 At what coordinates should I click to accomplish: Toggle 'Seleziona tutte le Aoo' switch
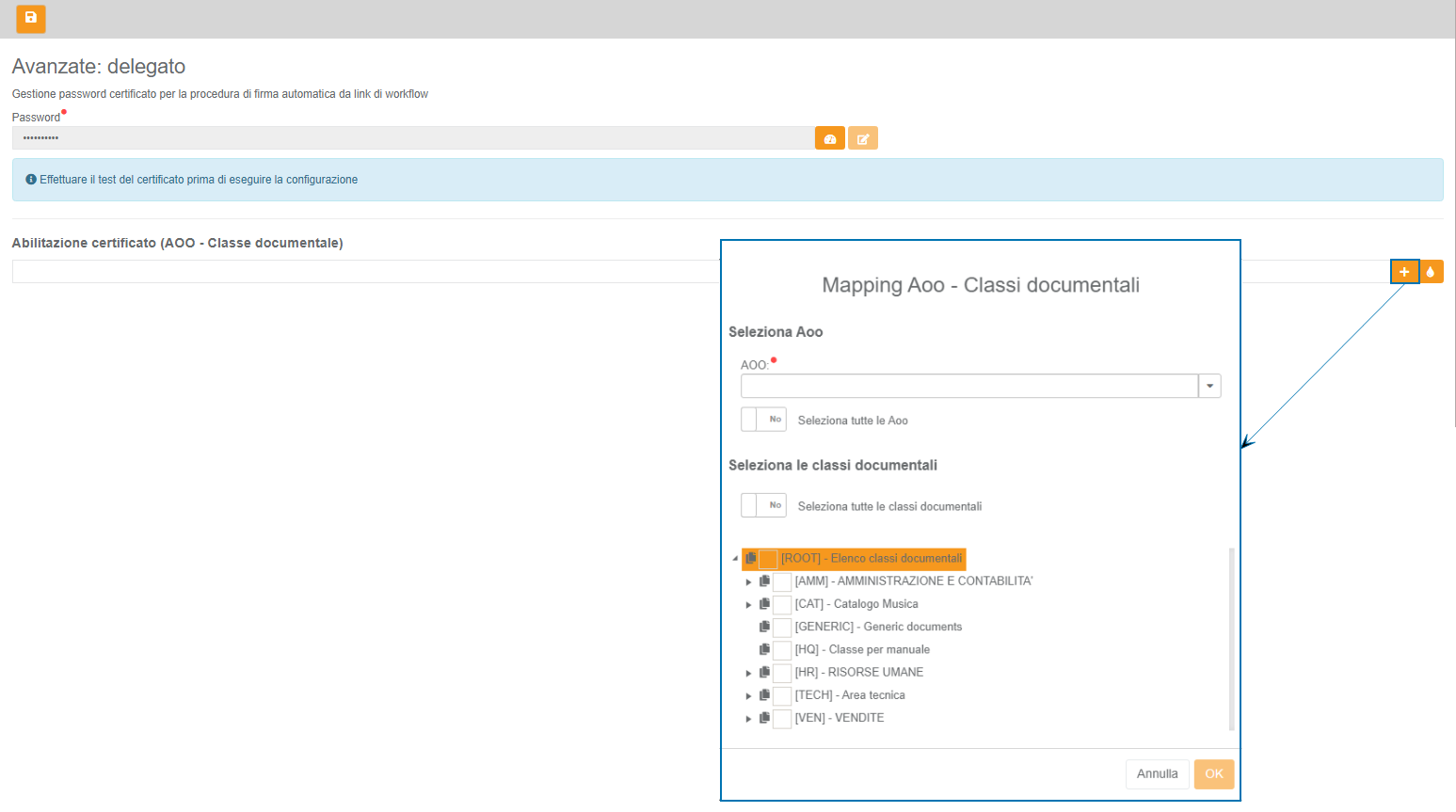click(x=763, y=420)
